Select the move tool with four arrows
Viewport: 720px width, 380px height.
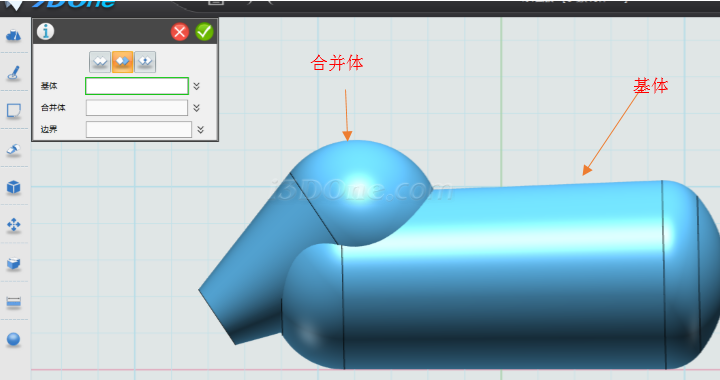(x=13, y=225)
